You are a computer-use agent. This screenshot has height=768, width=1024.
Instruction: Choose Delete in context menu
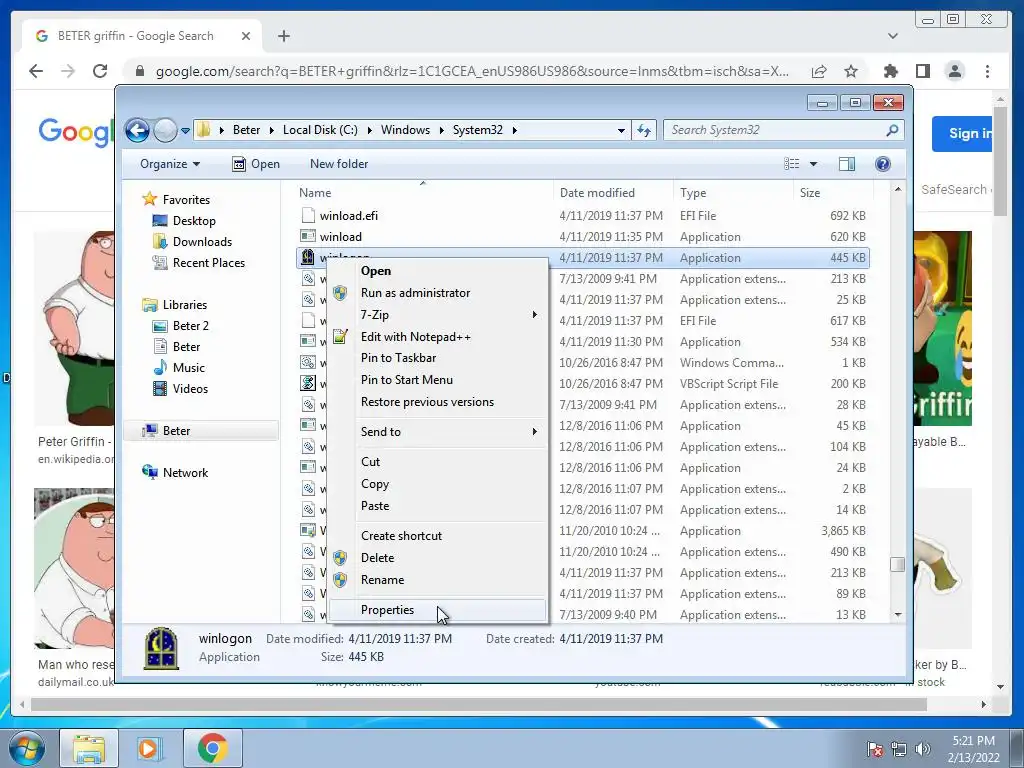point(377,558)
